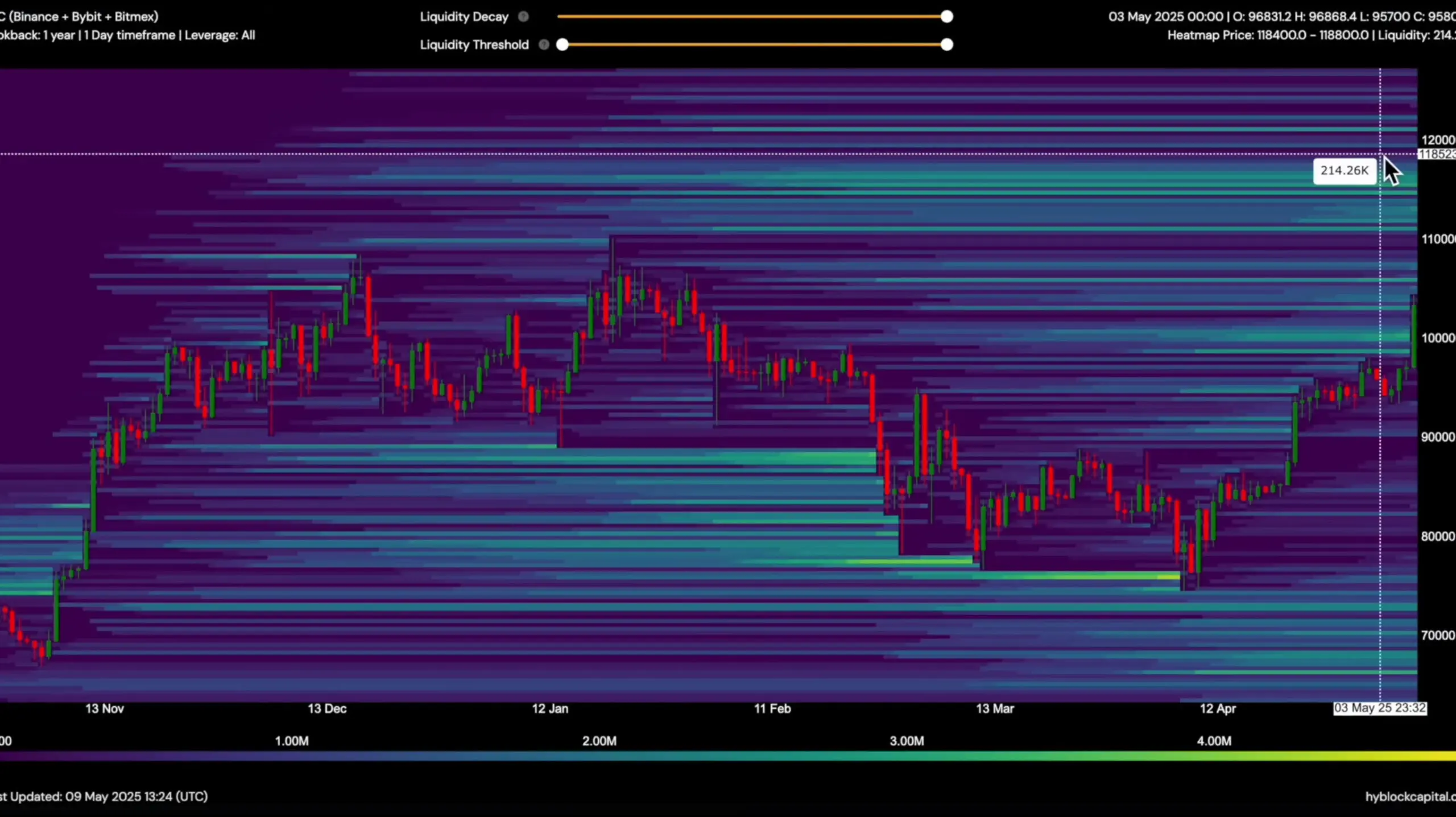Click the 13 Nov date label

[x=105, y=708]
